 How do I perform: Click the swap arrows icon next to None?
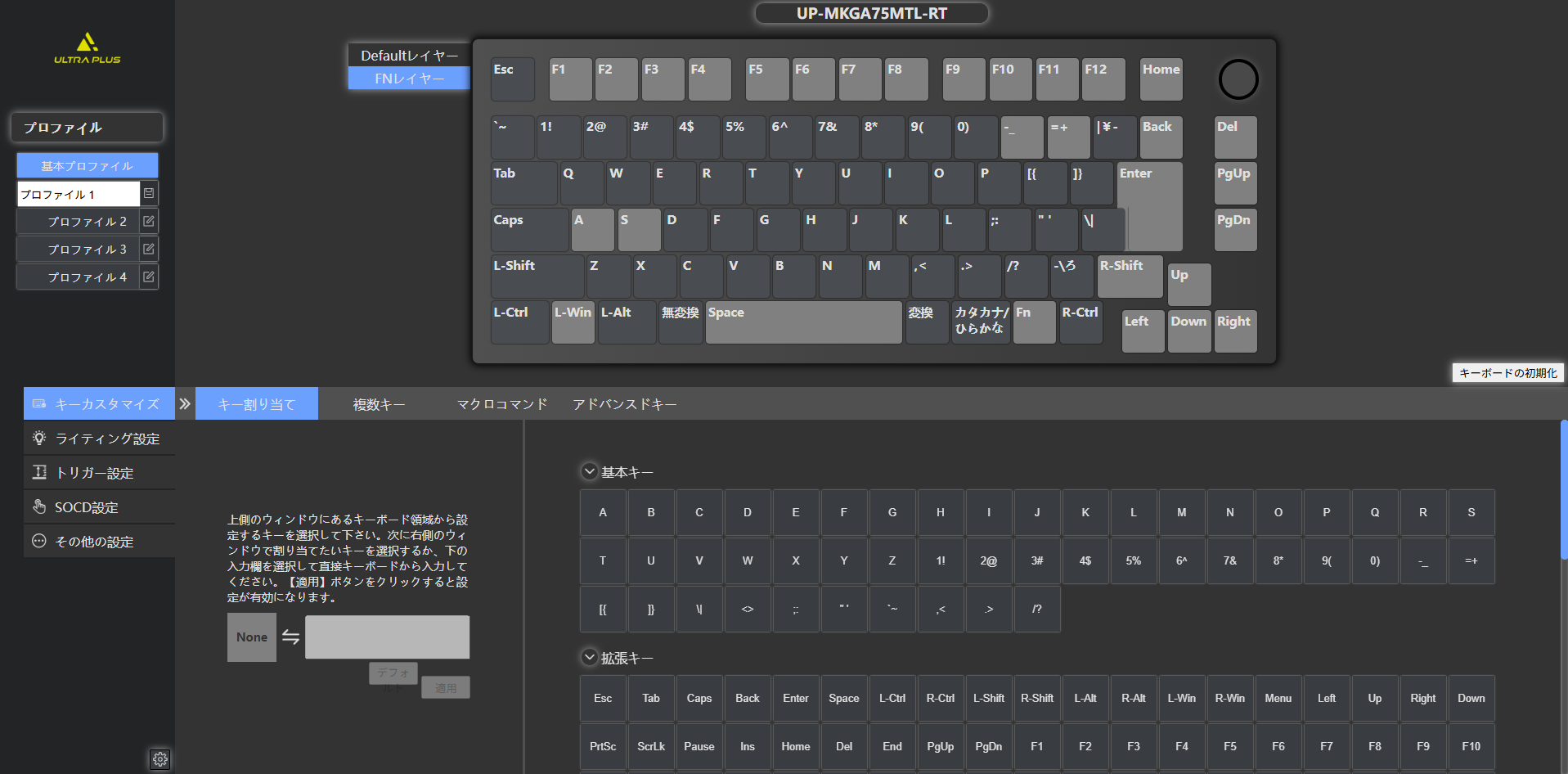[x=290, y=637]
